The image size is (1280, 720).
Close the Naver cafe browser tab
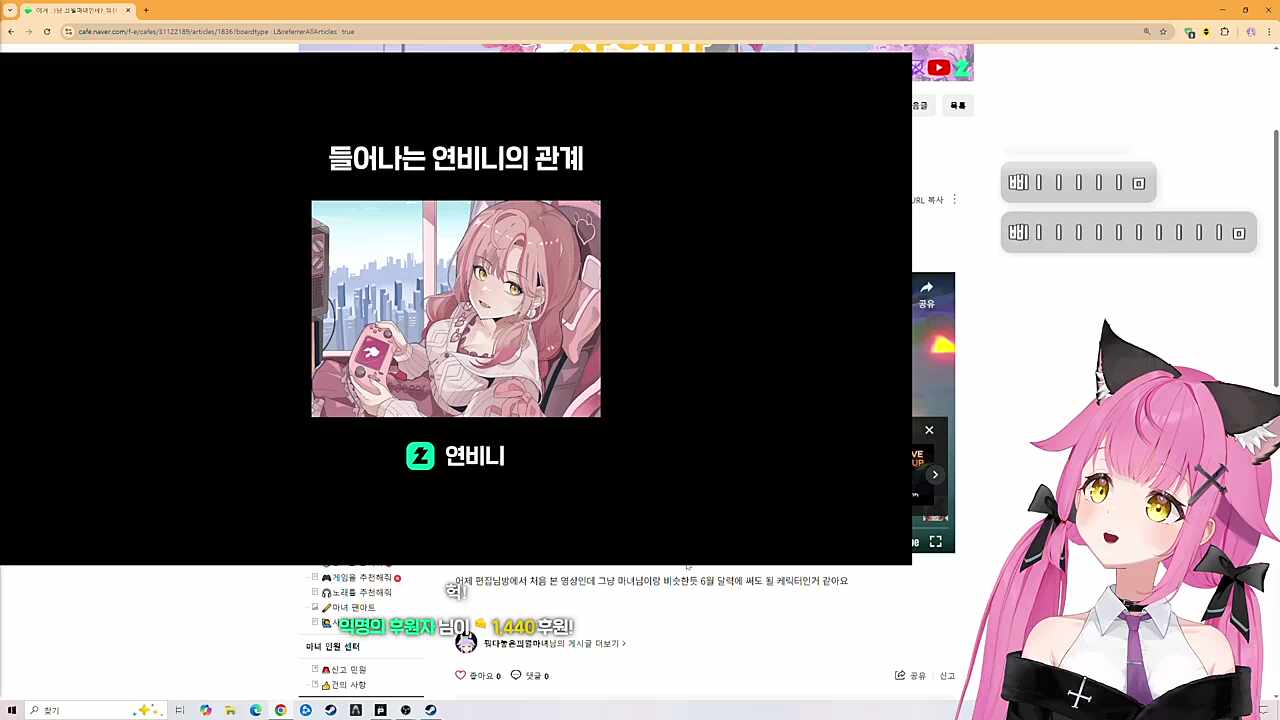click(x=128, y=10)
